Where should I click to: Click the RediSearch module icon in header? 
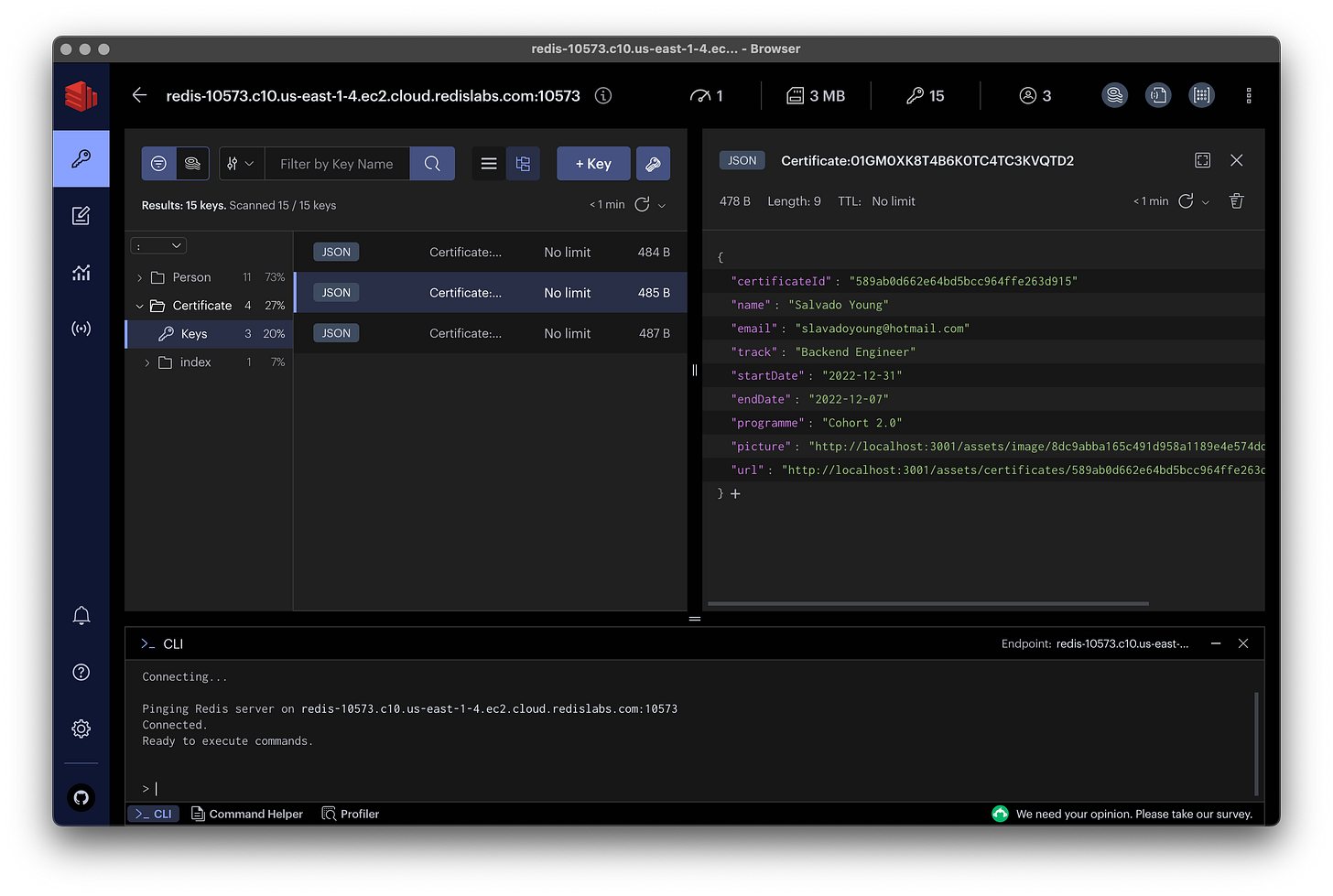click(x=1114, y=95)
